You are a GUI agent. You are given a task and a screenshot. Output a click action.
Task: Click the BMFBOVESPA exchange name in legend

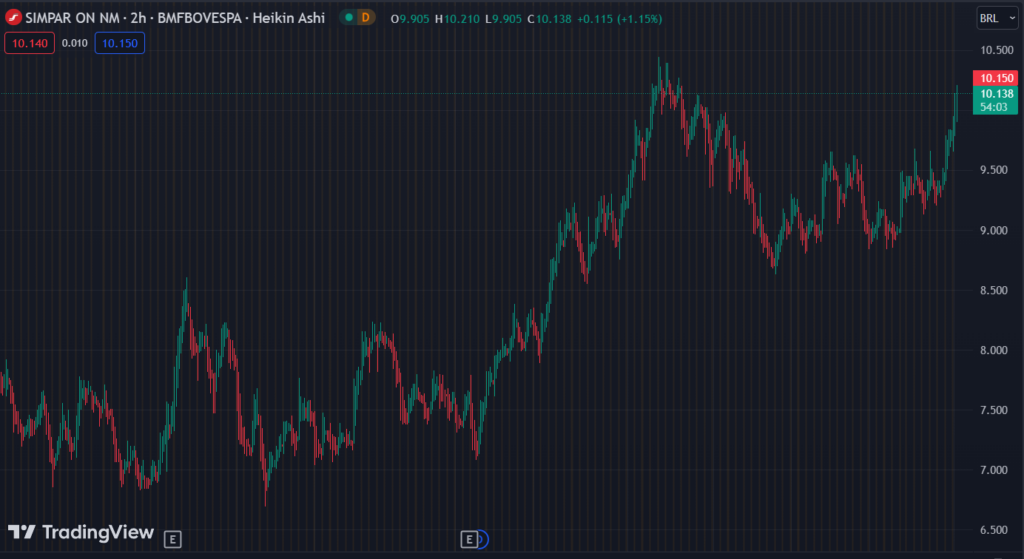point(200,18)
